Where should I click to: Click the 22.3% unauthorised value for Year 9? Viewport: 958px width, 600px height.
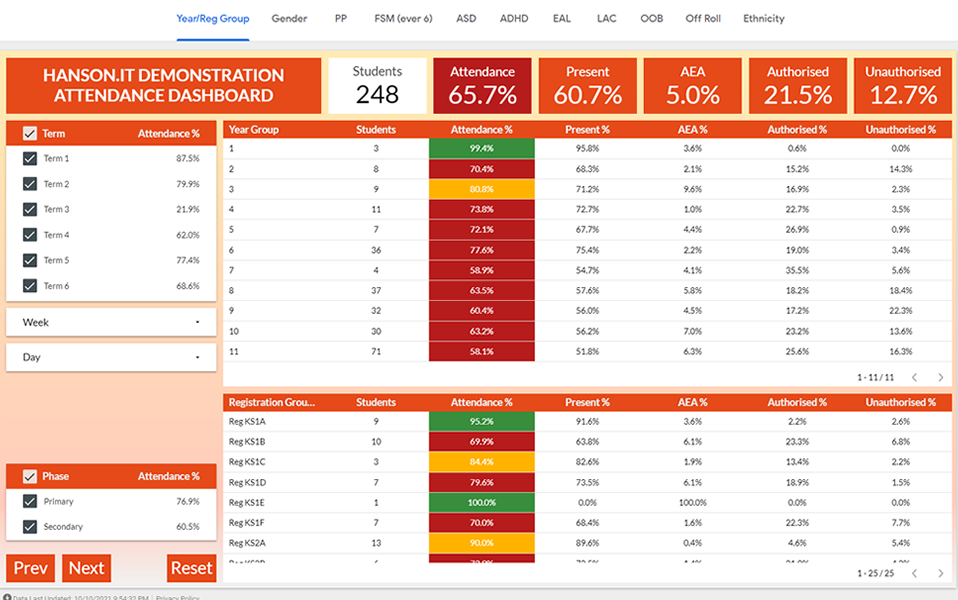901,310
